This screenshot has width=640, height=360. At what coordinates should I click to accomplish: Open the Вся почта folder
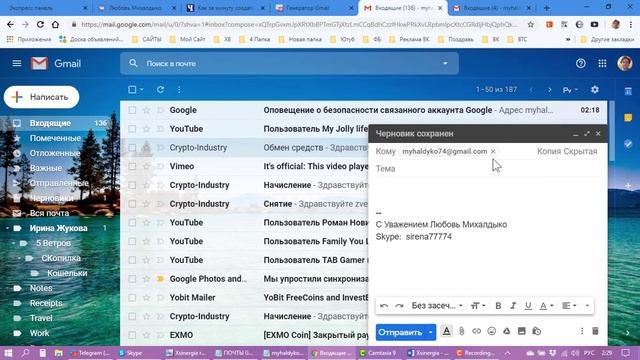[x=49, y=213]
